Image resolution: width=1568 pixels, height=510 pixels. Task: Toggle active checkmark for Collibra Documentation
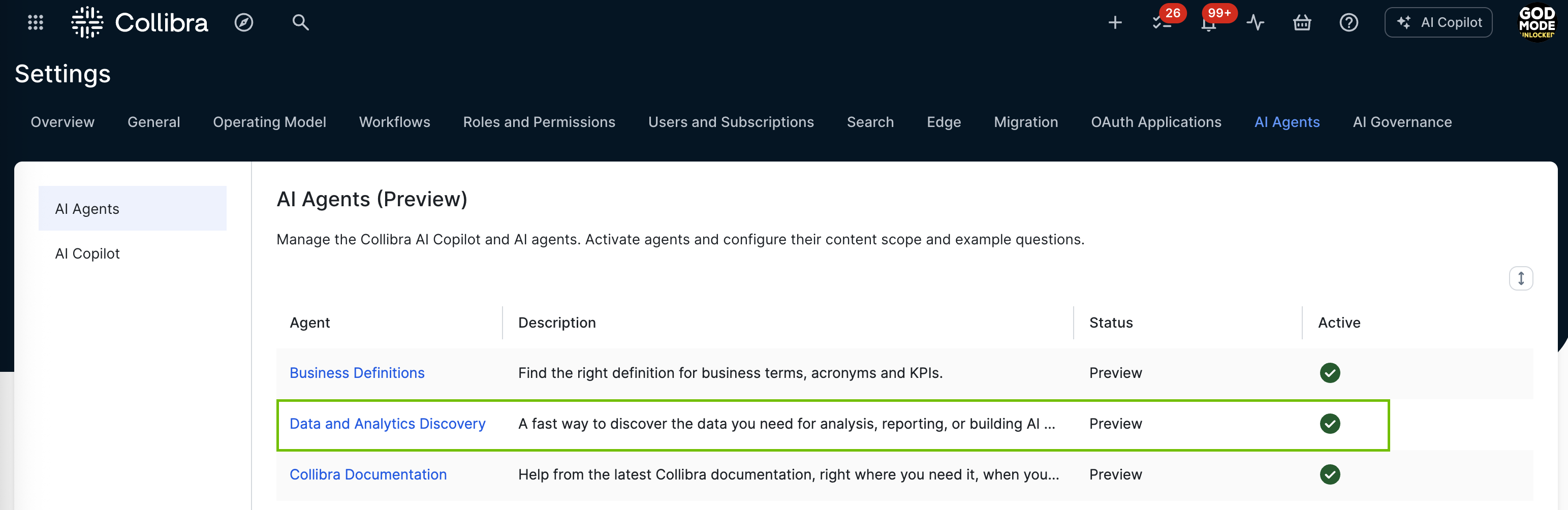1329,474
